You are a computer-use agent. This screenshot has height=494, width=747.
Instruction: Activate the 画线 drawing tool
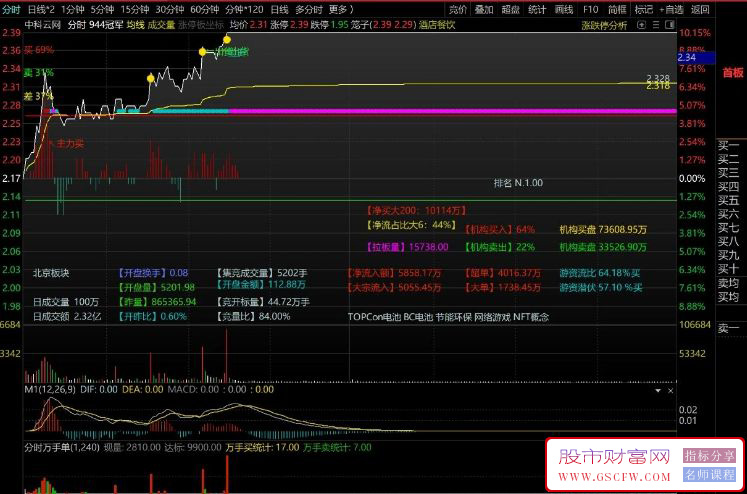564,10
